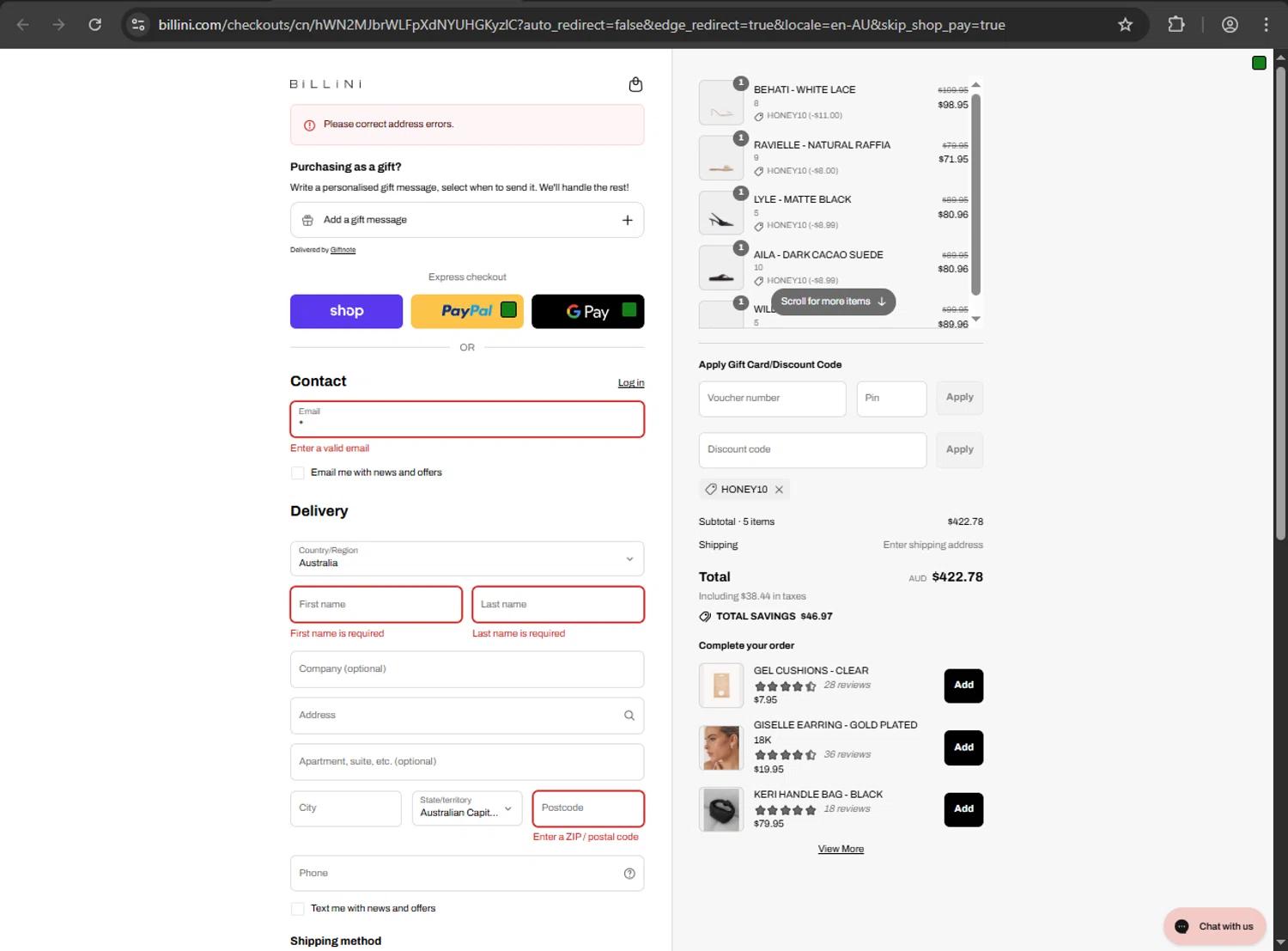Click the Log in link
The image size is (1288, 951).
pyautogui.click(x=631, y=383)
